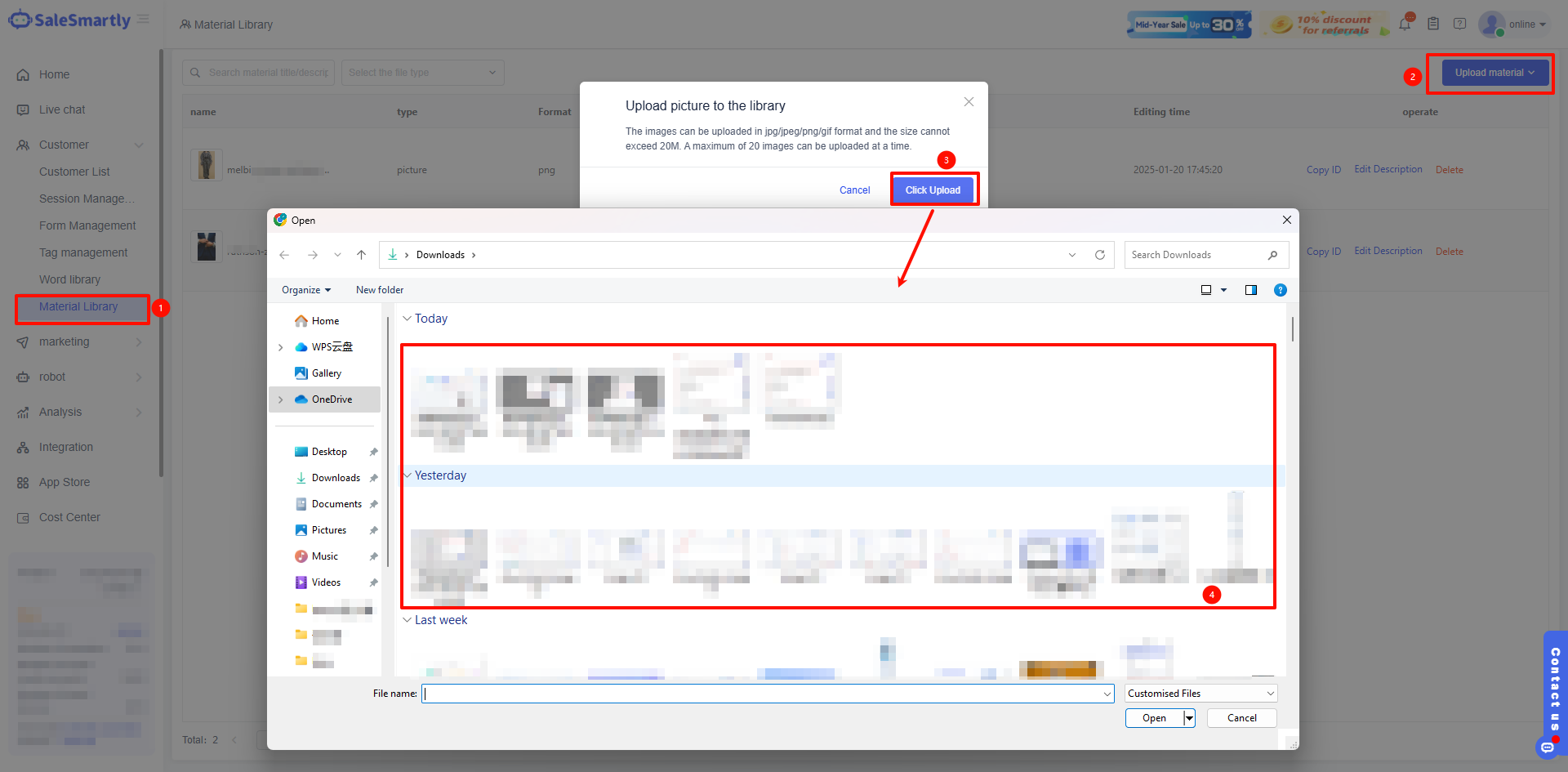Viewport: 1568px width, 772px height.
Task: Collapse the Last week group
Action: click(407, 620)
